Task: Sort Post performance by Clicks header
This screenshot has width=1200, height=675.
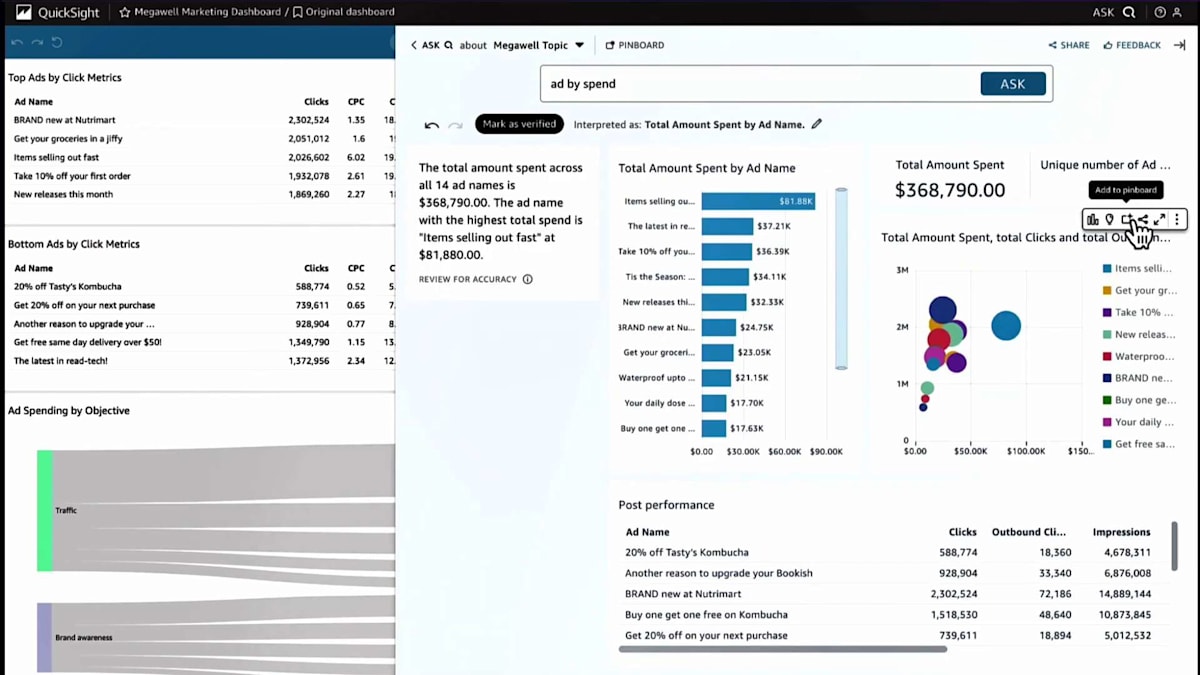Action: pos(963,532)
